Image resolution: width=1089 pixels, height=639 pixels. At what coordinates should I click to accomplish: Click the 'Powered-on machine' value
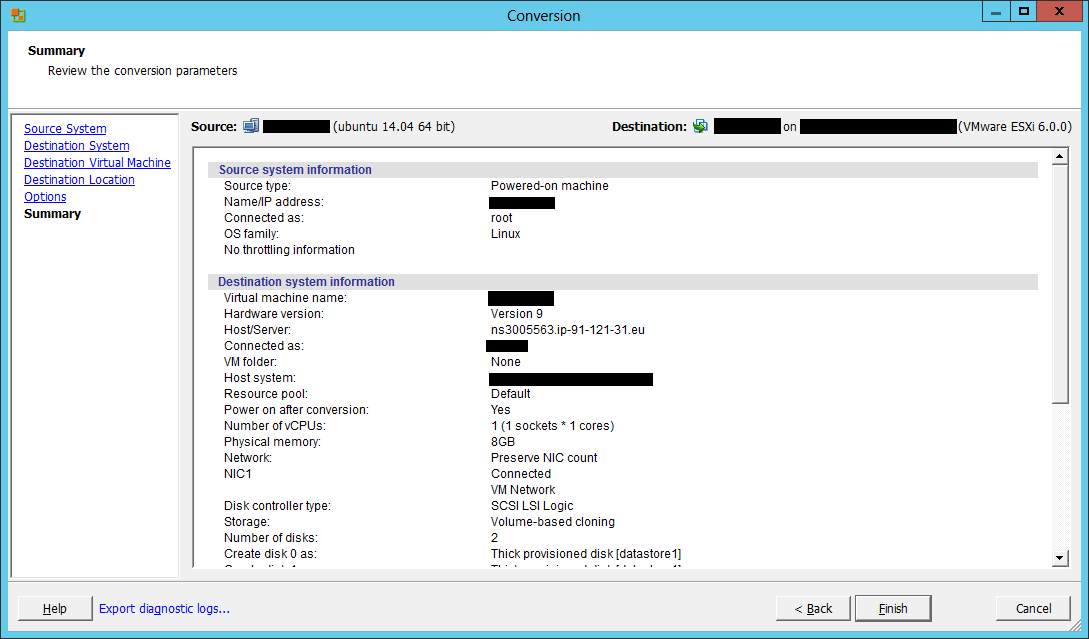[549, 185]
